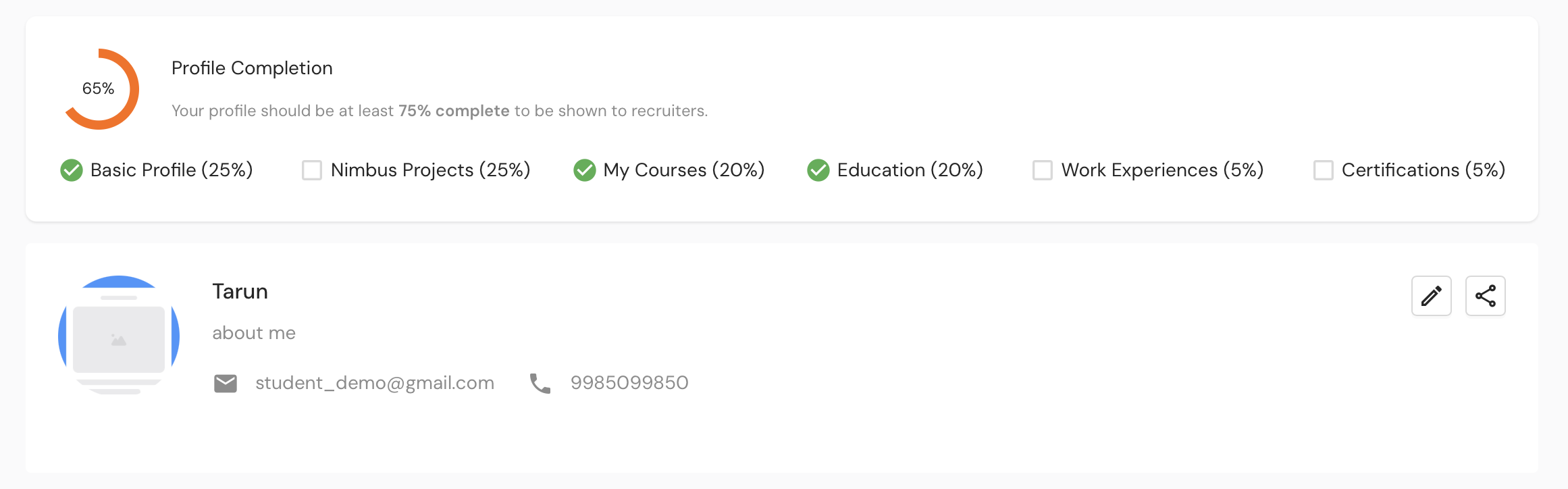
Task: Tick the Certifications checkbox
Action: click(x=1324, y=170)
